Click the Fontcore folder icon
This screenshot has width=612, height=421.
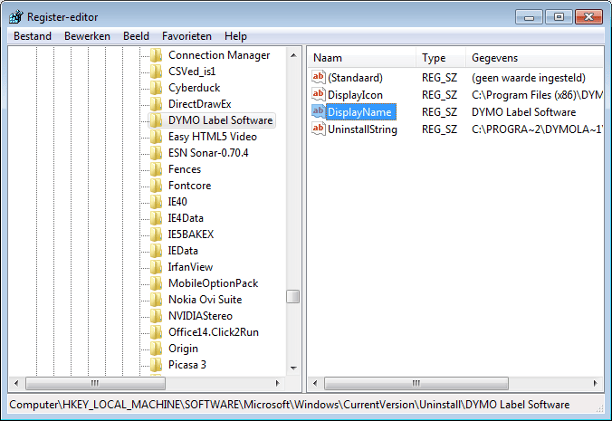click(156, 185)
